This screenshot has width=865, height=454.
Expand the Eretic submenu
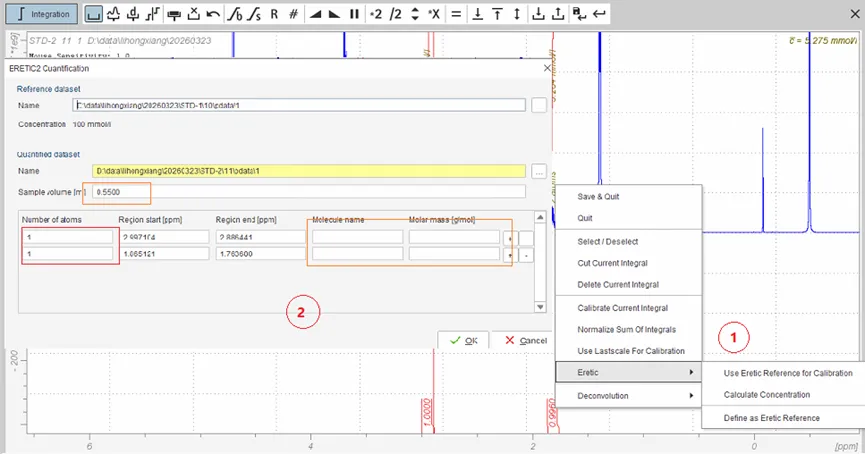point(628,372)
